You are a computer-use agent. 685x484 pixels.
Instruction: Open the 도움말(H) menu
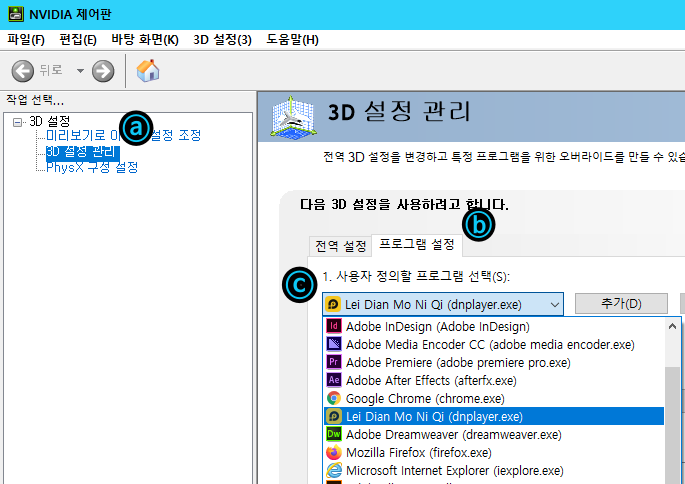tap(292, 40)
